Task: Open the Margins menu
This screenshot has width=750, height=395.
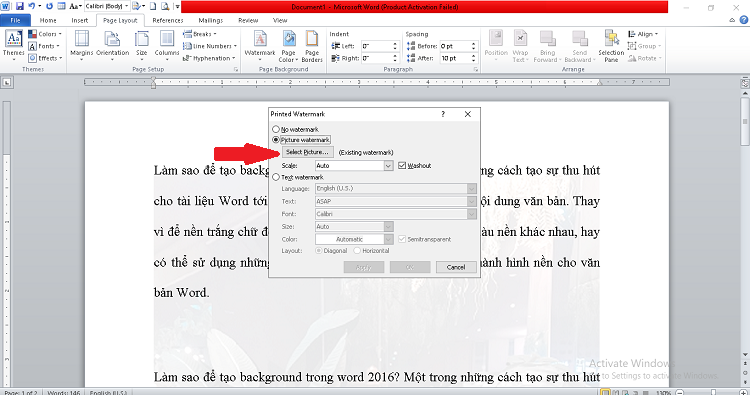Action: pos(82,46)
